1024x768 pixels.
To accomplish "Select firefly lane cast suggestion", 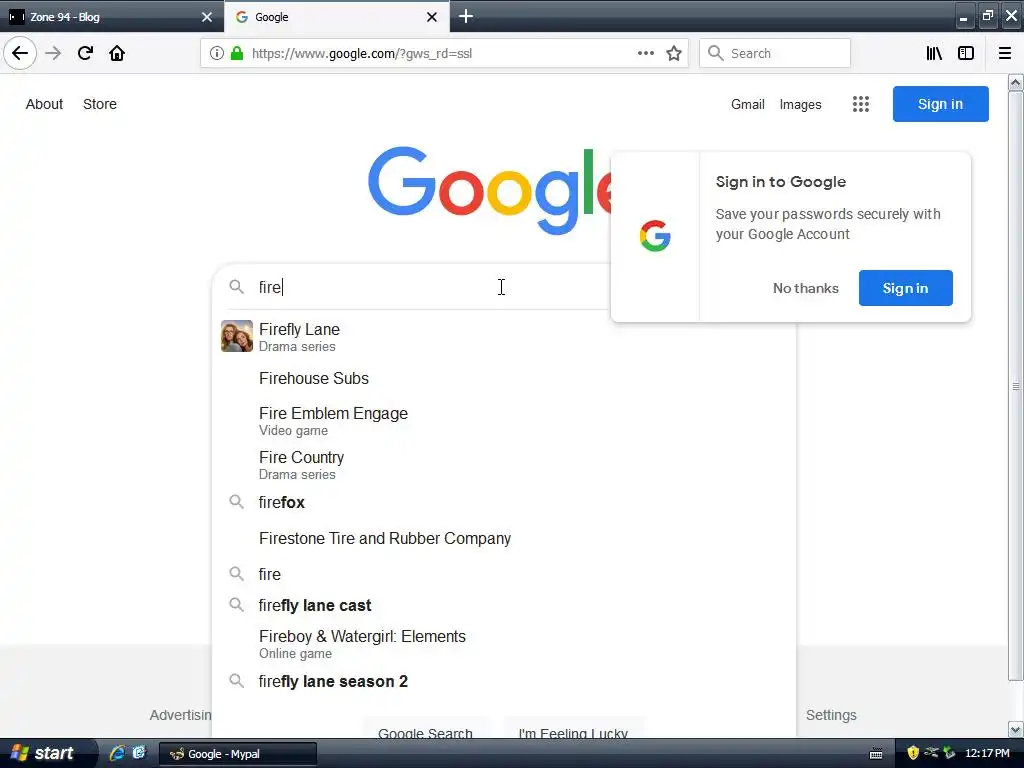I will (504, 605).
